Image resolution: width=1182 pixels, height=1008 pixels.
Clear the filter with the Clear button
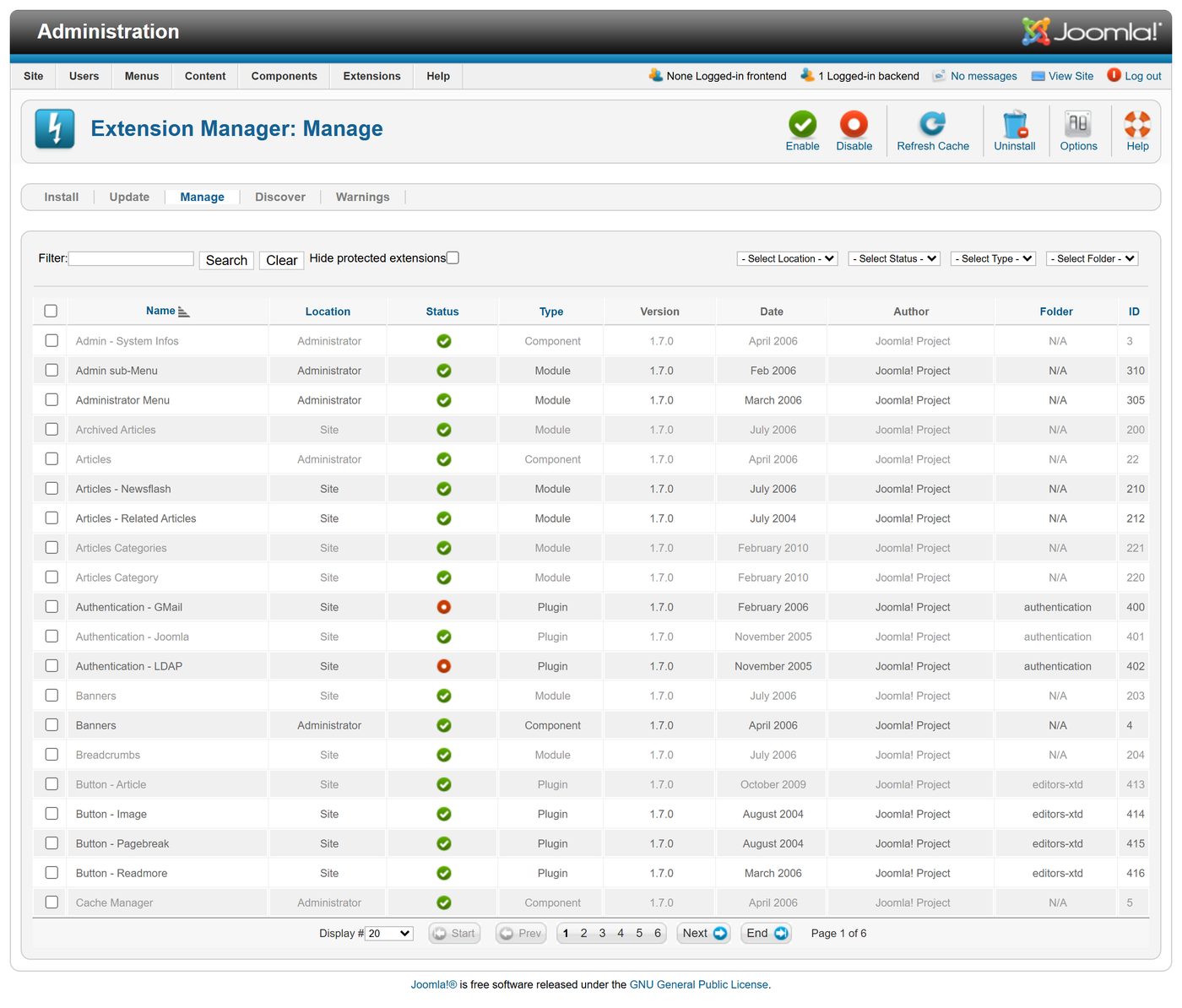coord(281,260)
